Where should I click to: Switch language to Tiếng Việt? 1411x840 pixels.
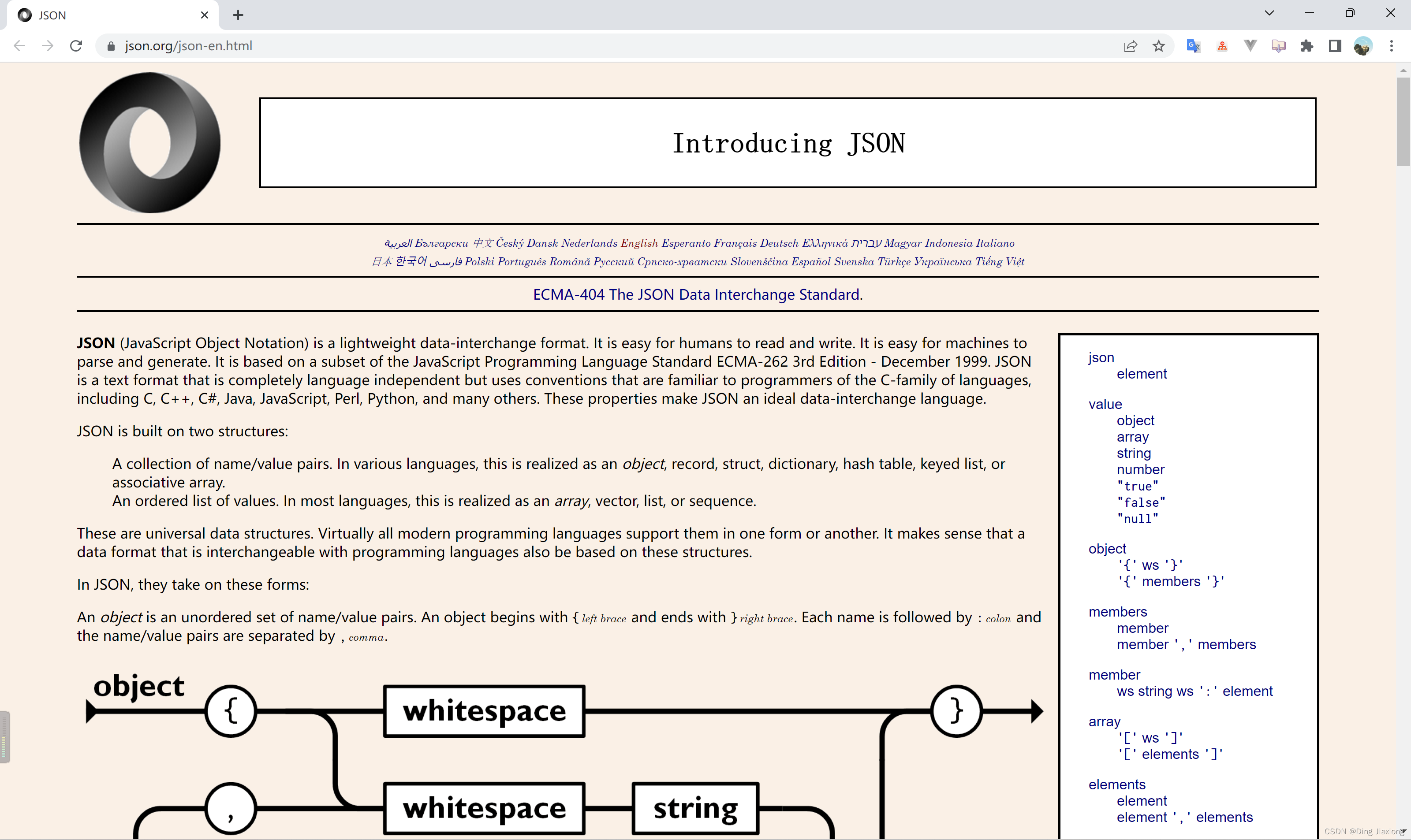(999, 261)
